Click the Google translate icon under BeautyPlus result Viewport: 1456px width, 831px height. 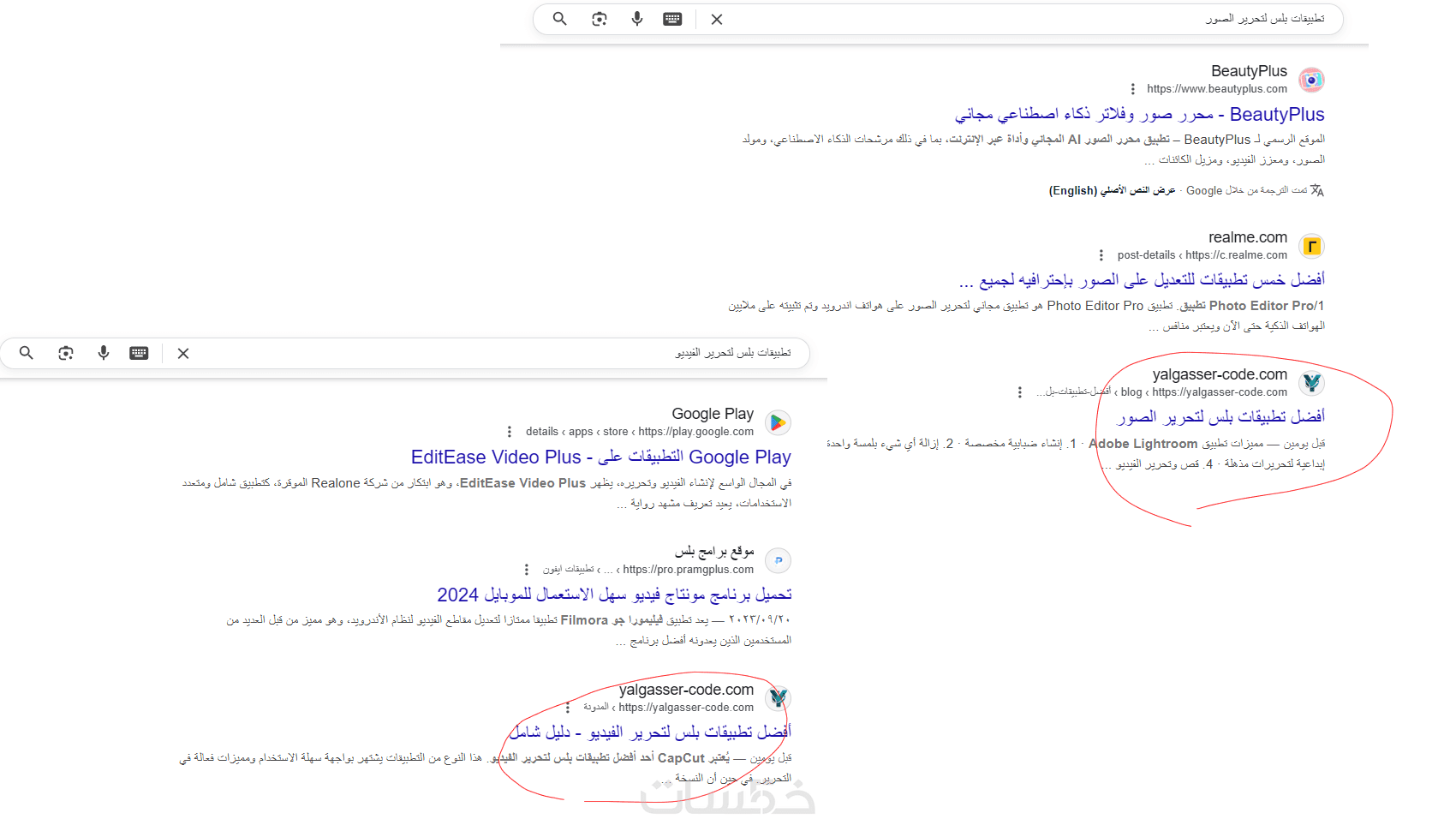(1317, 190)
